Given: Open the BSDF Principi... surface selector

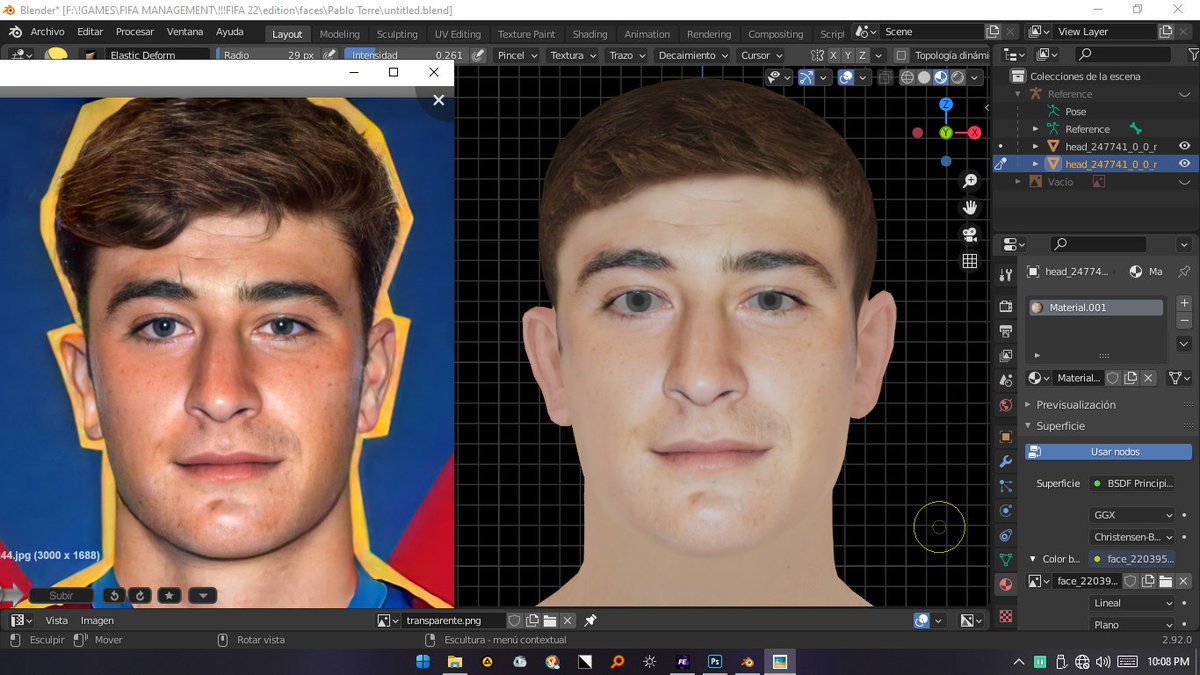Looking at the screenshot, I should pos(1133,484).
